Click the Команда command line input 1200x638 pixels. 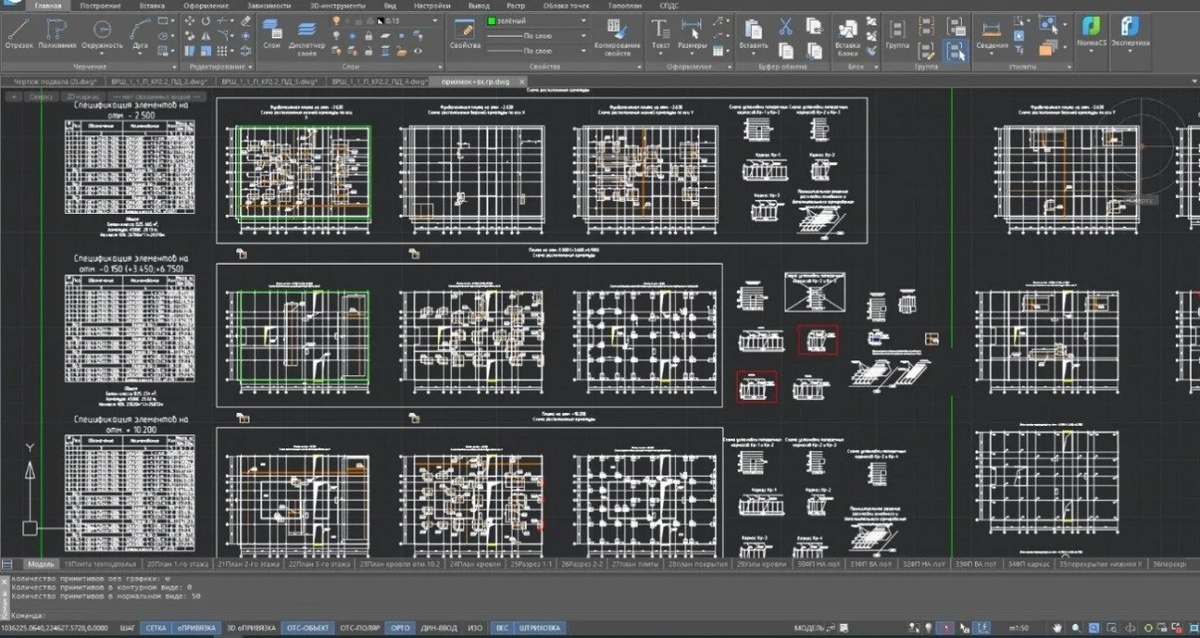pyautogui.click(x=600, y=615)
